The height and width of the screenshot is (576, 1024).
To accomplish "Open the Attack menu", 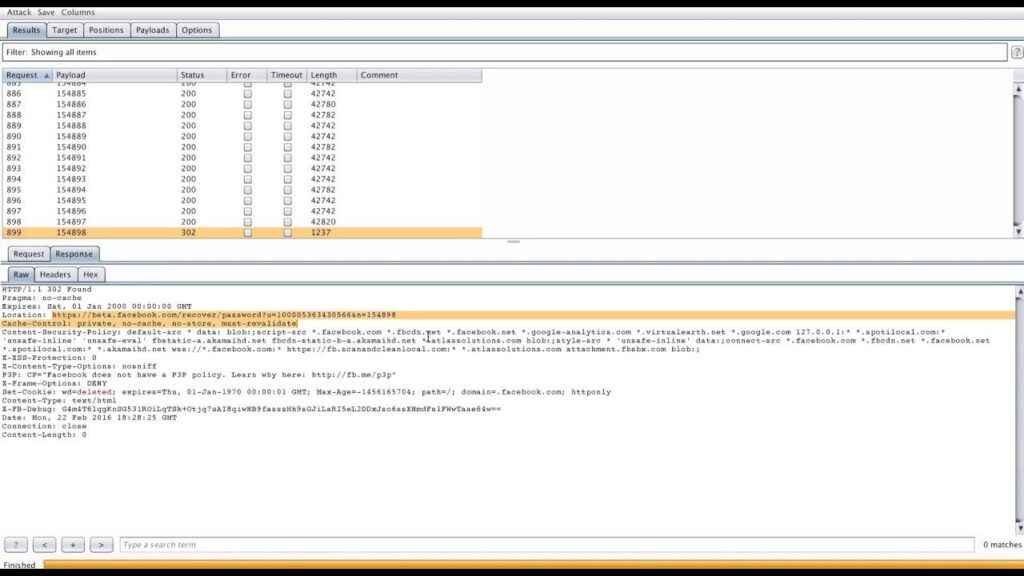I will point(19,13).
